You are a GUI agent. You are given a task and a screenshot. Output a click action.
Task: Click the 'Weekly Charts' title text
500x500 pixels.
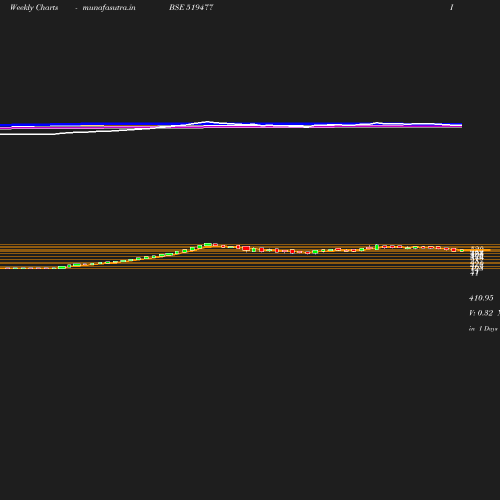coord(34,7)
